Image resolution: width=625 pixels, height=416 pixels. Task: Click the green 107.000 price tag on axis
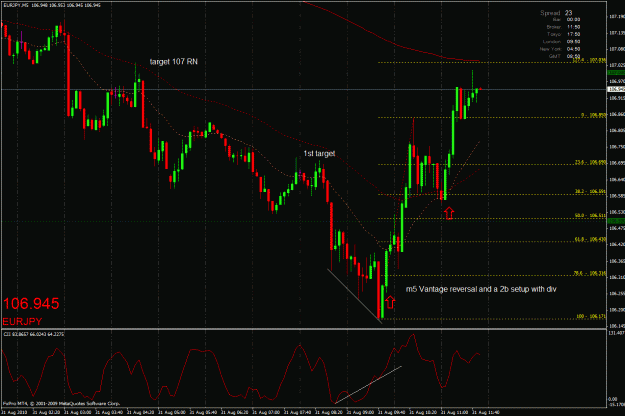616,73
